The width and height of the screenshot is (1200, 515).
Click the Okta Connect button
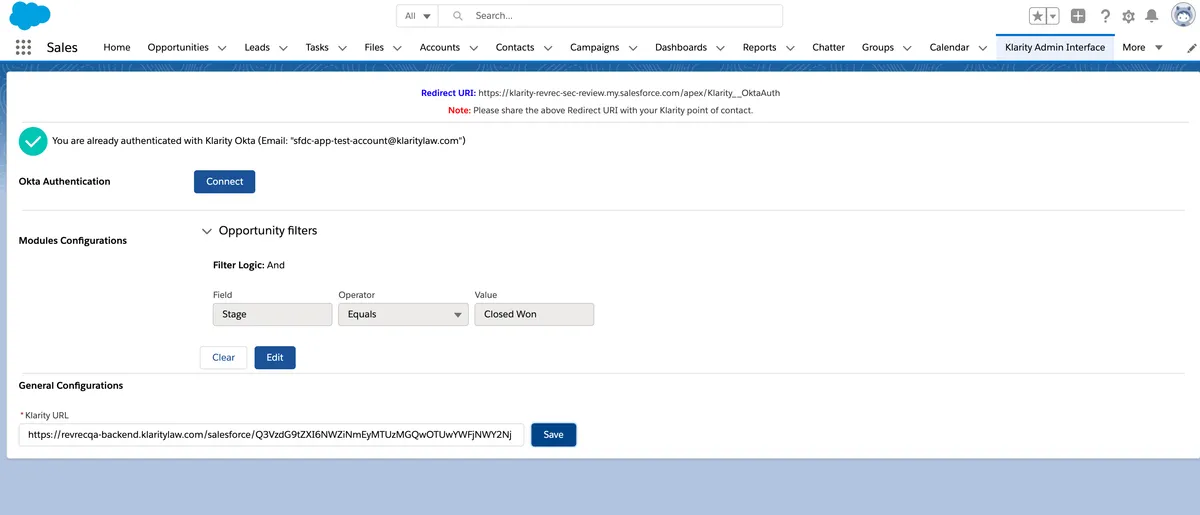pos(225,181)
